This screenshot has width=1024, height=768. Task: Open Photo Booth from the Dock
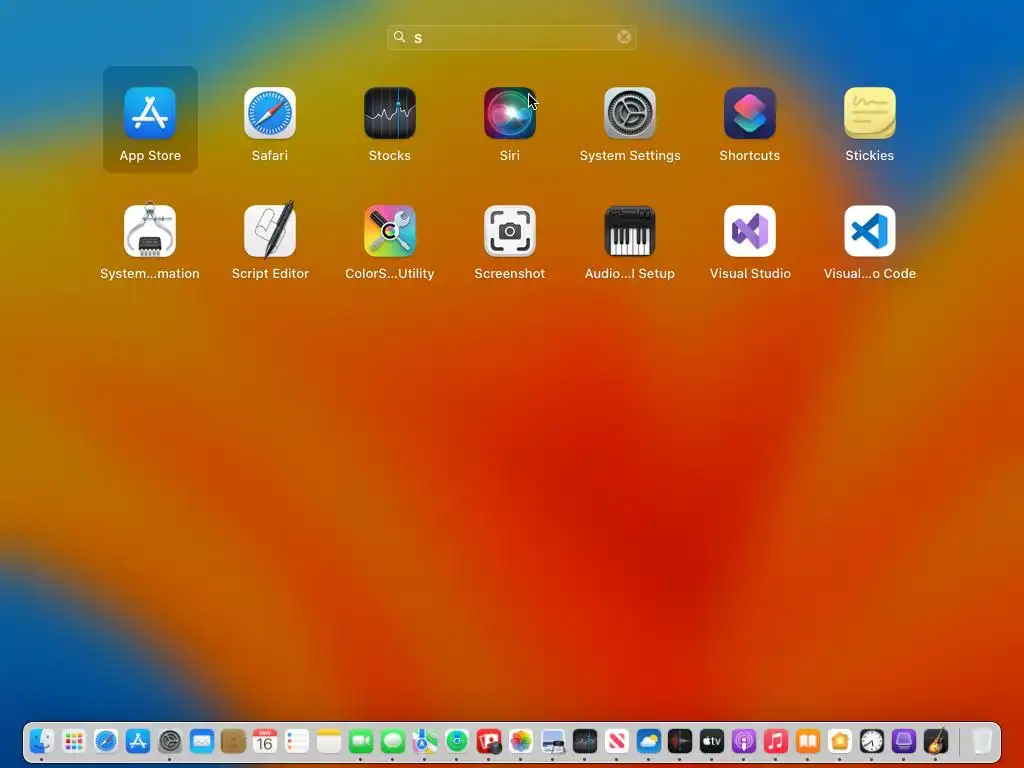488,741
